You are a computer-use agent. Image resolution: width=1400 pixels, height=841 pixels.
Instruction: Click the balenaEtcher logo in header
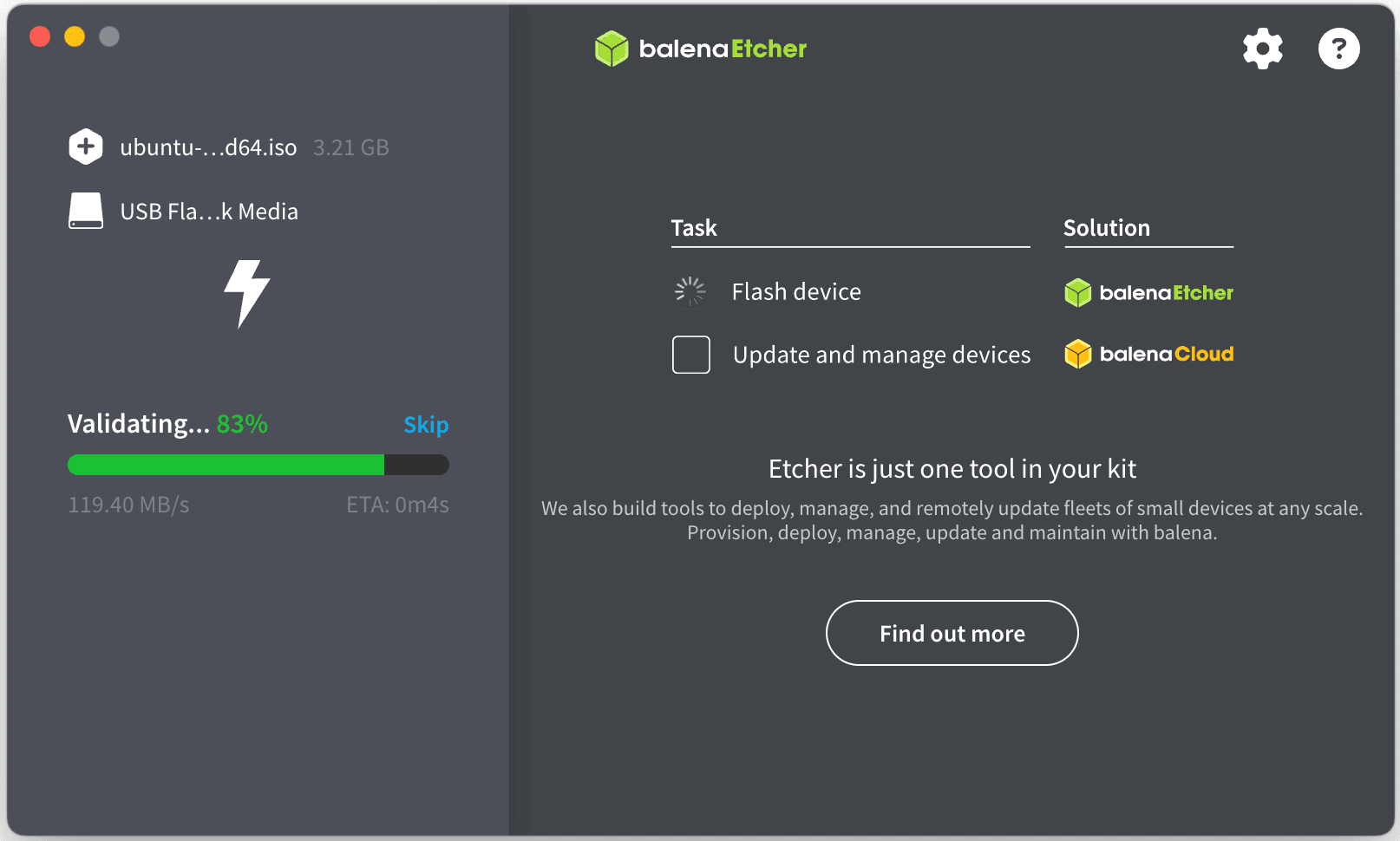pyautogui.click(x=701, y=49)
